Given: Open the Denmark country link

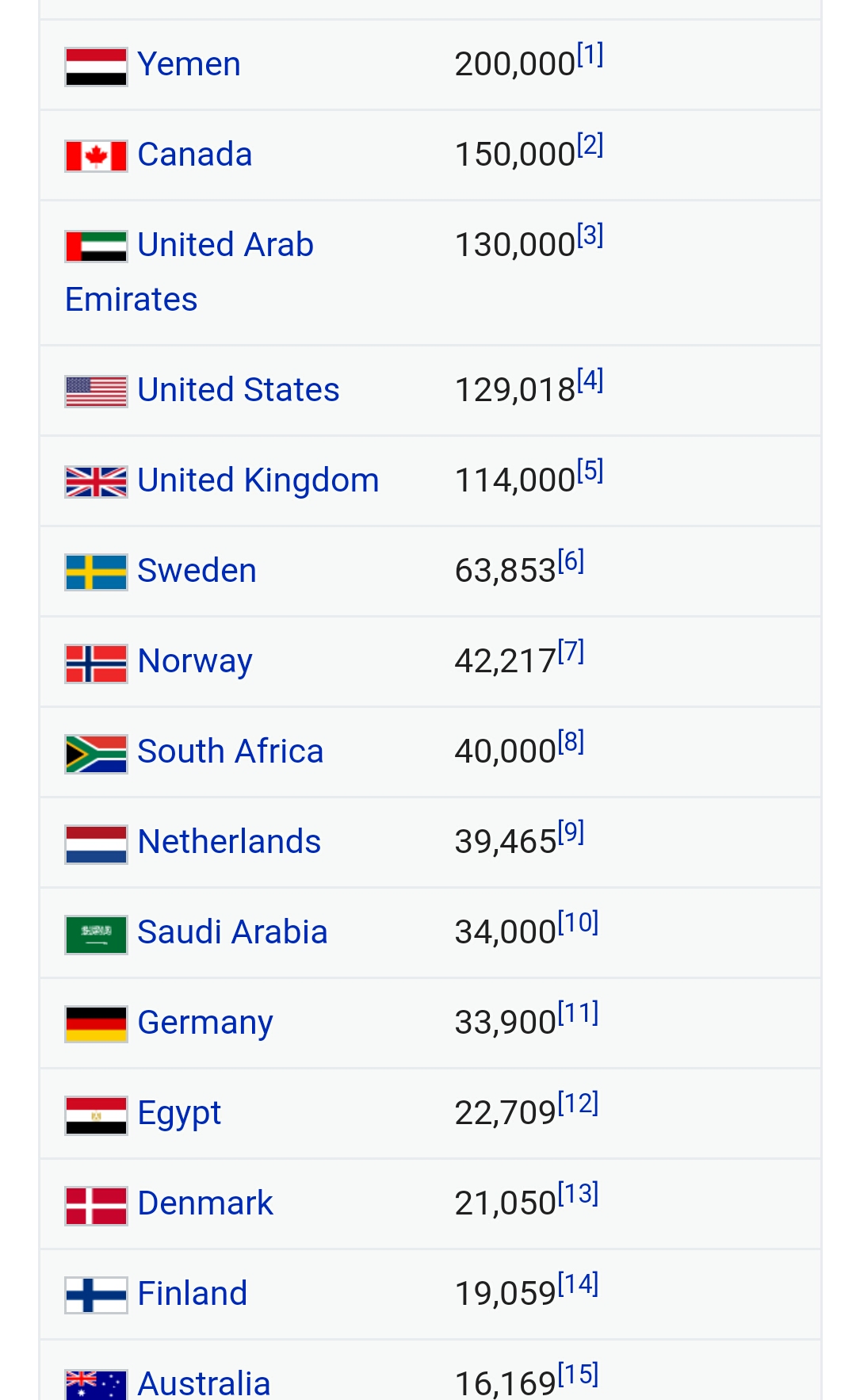Looking at the screenshot, I should coord(205,1203).
